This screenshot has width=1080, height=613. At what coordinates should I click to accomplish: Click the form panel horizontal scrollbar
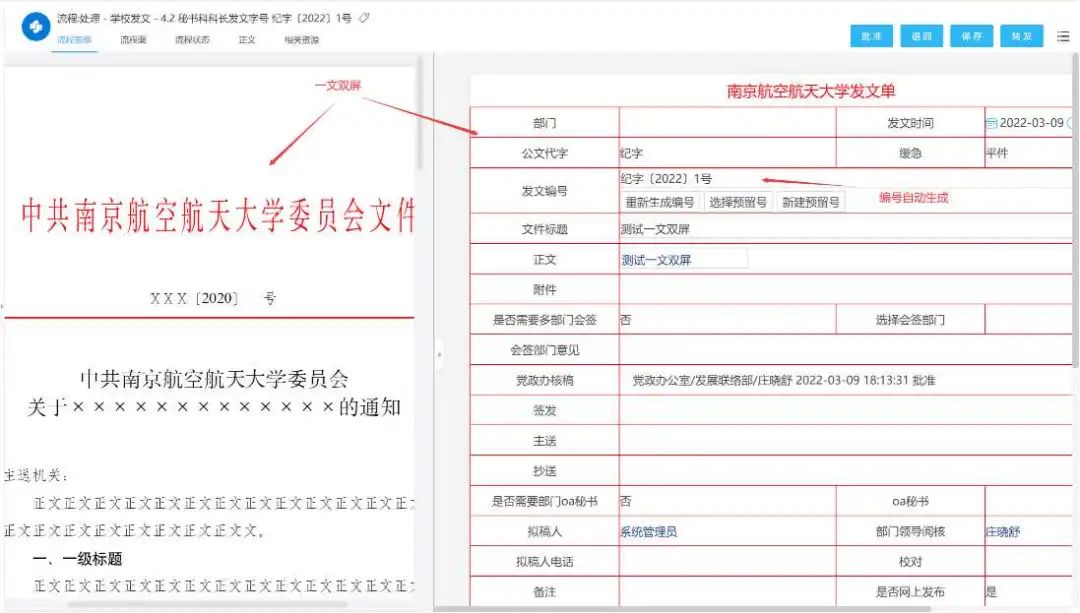(x=682, y=609)
